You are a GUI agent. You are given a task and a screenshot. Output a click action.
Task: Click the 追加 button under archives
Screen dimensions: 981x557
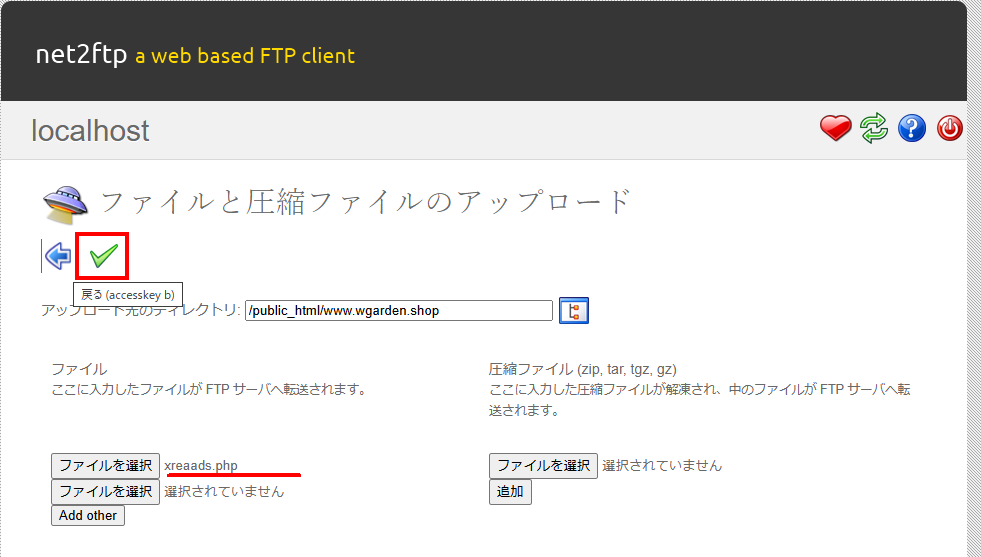click(x=510, y=491)
